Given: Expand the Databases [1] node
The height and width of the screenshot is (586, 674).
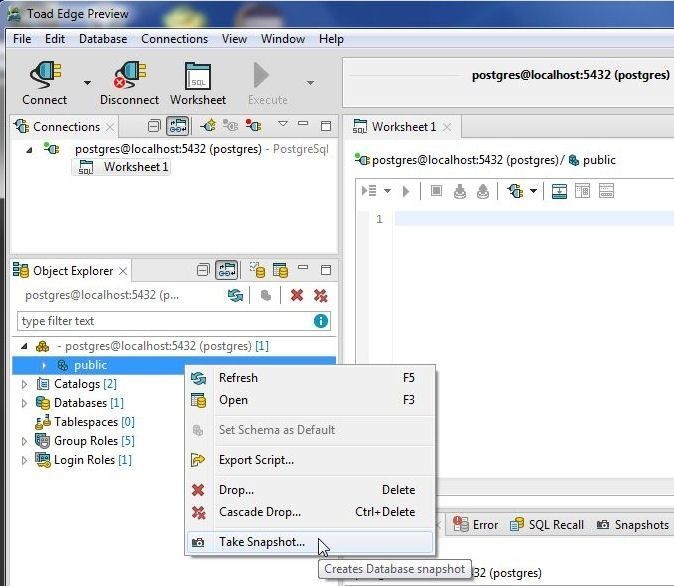Looking at the screenshot, I should [x=24, y=403].
